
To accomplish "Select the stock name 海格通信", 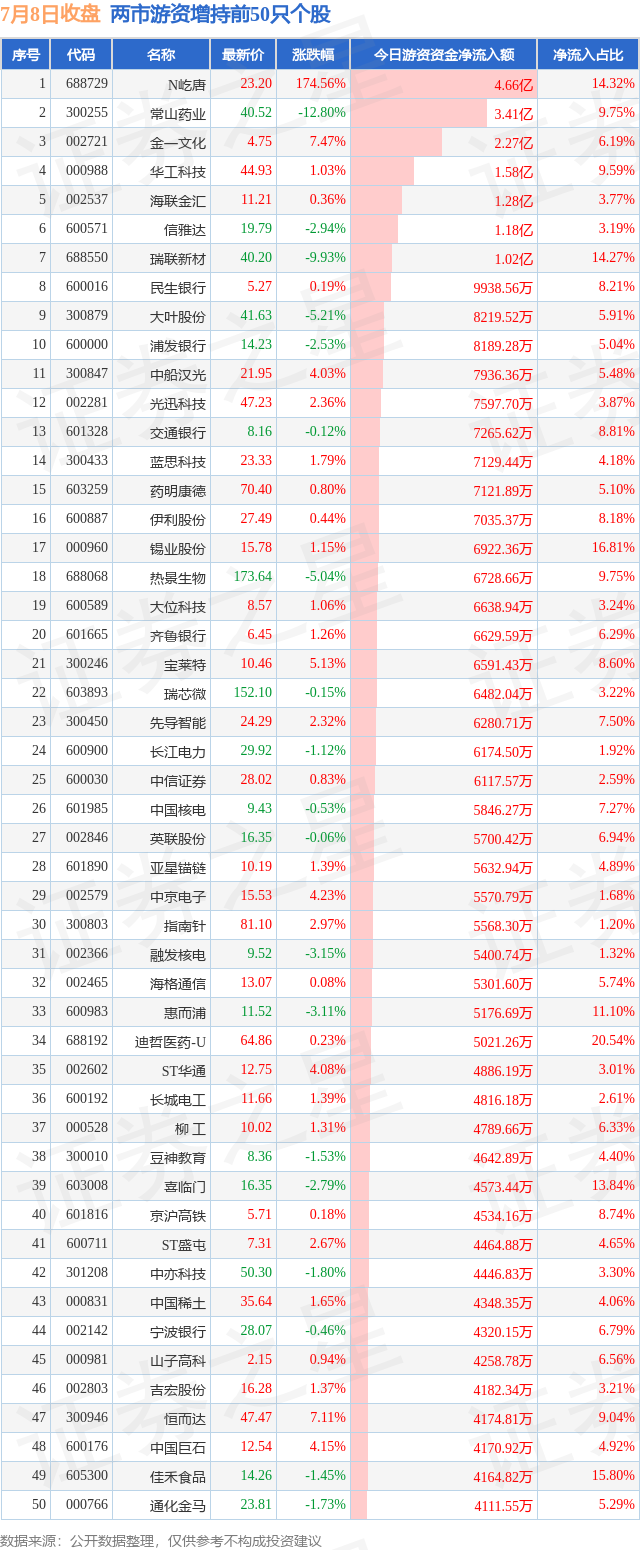I will pos(178,983).
